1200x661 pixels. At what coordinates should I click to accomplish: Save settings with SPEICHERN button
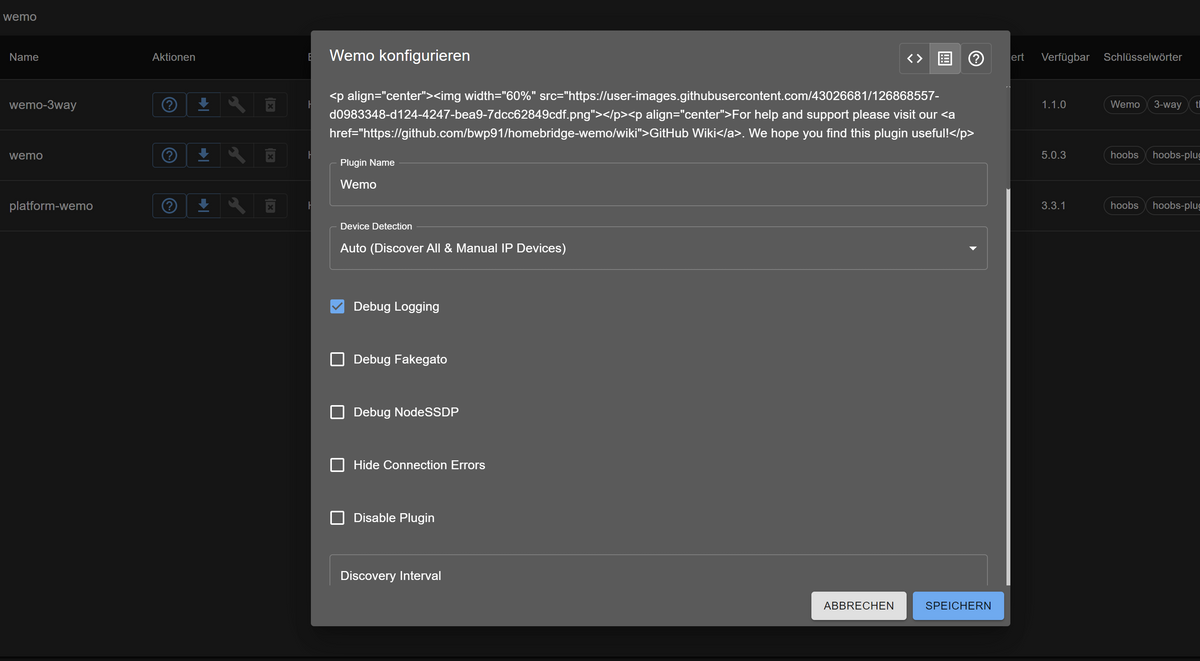[958, 606]
